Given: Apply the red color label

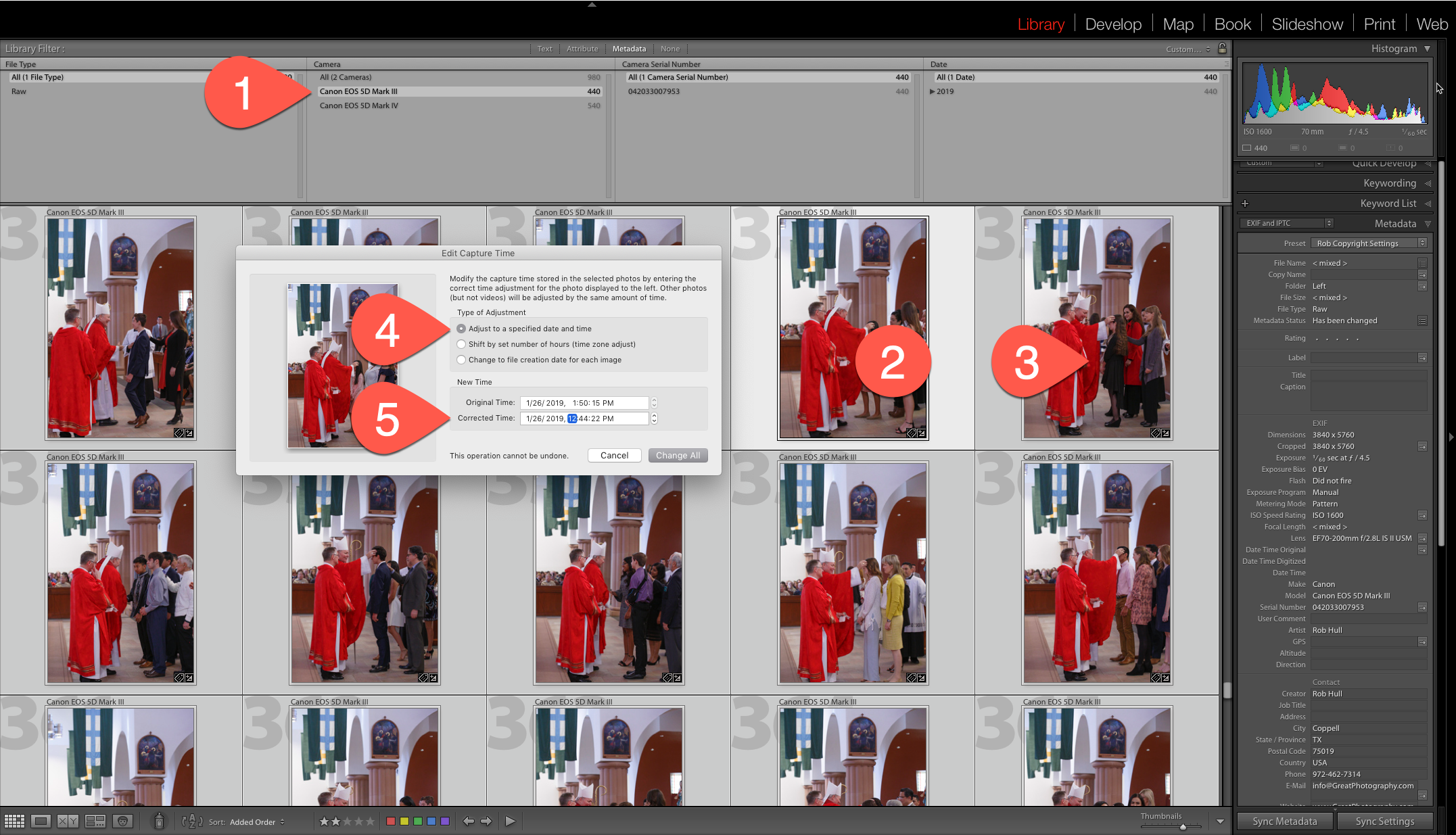Looking at the screenshot, I should coord(390,821).
